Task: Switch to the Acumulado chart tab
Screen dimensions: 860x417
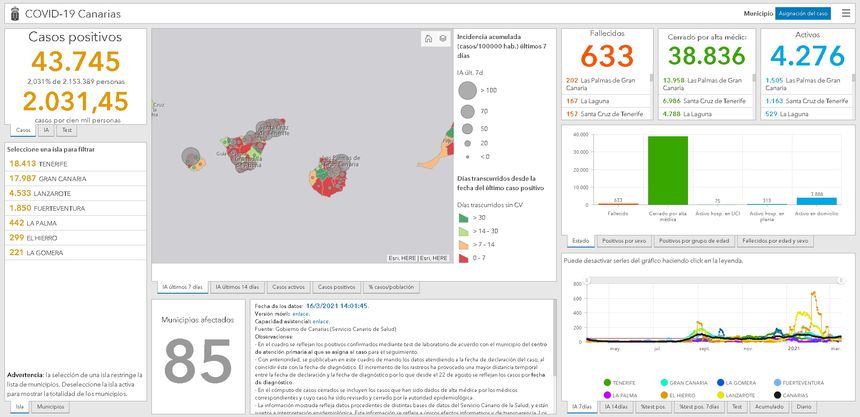Action: click(769, 407)
